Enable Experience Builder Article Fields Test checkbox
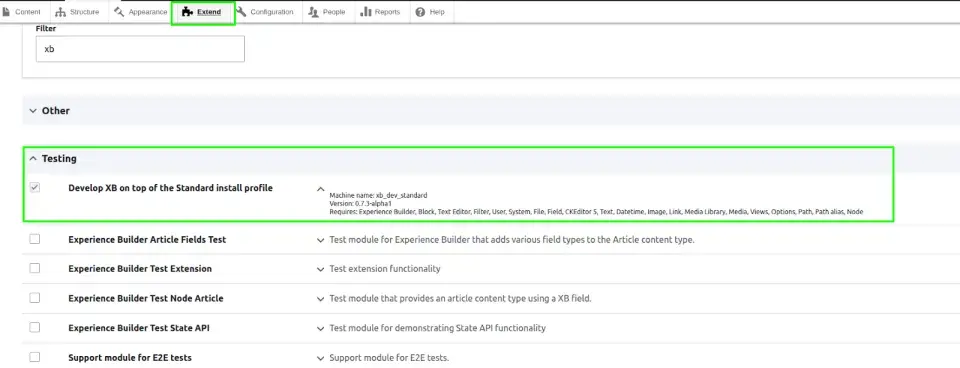The width and height of the screenshot is (960, 368). [x=35, y=239]
